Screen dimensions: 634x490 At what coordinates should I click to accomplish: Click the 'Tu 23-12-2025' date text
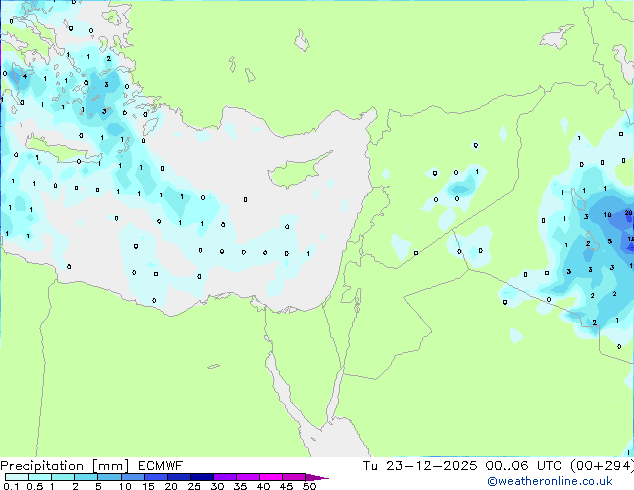[x=420, y=466]
